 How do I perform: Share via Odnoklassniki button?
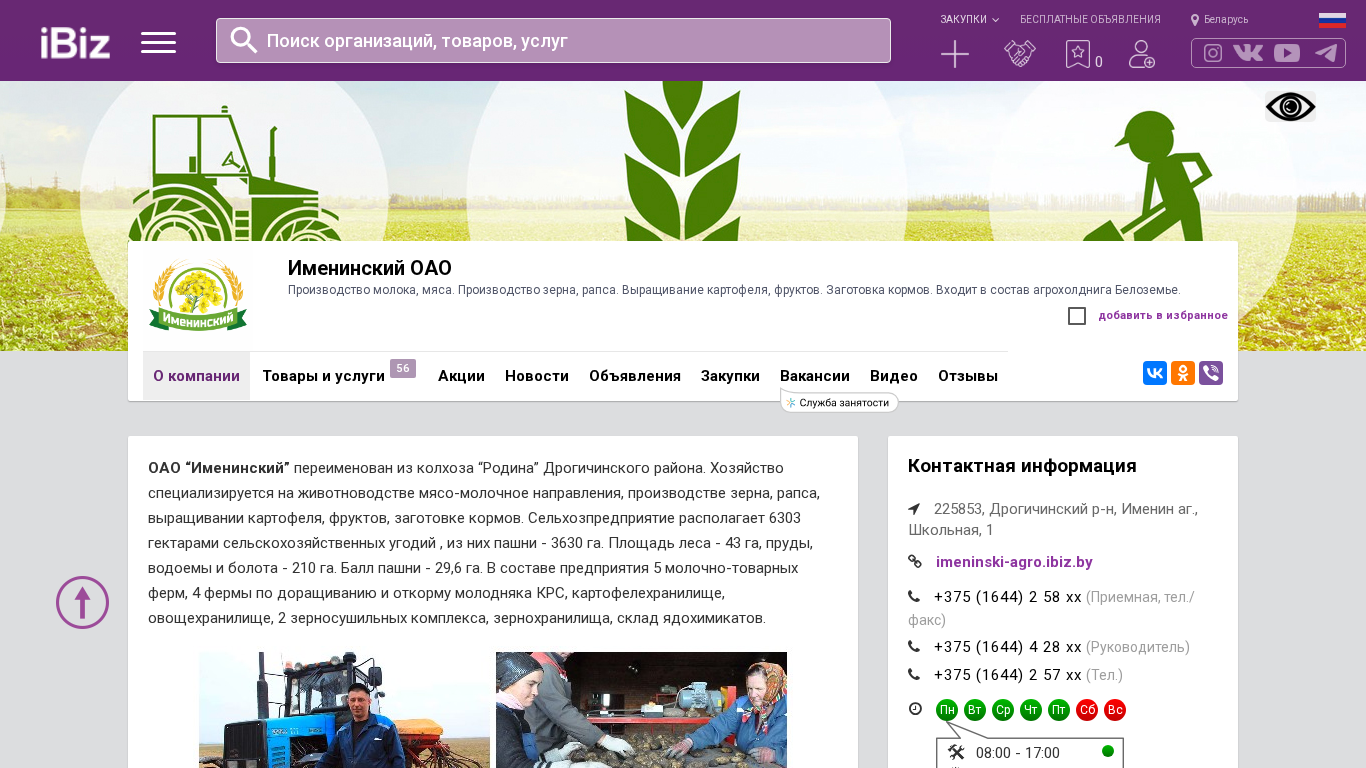point(1183,373)
